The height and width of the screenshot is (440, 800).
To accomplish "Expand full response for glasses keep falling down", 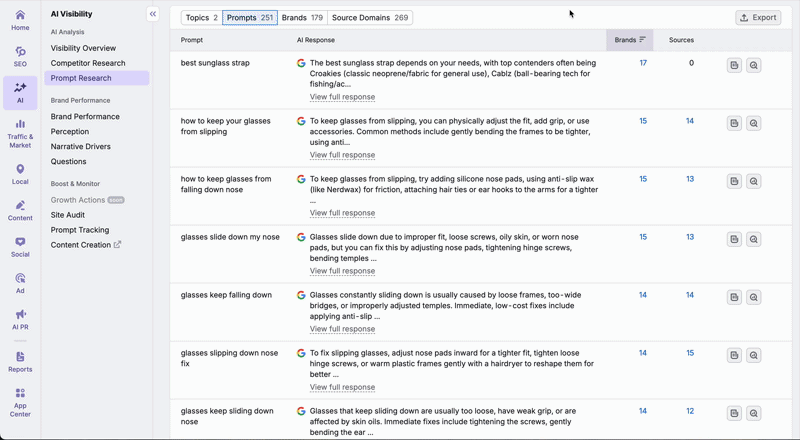I will pos(342,329).
